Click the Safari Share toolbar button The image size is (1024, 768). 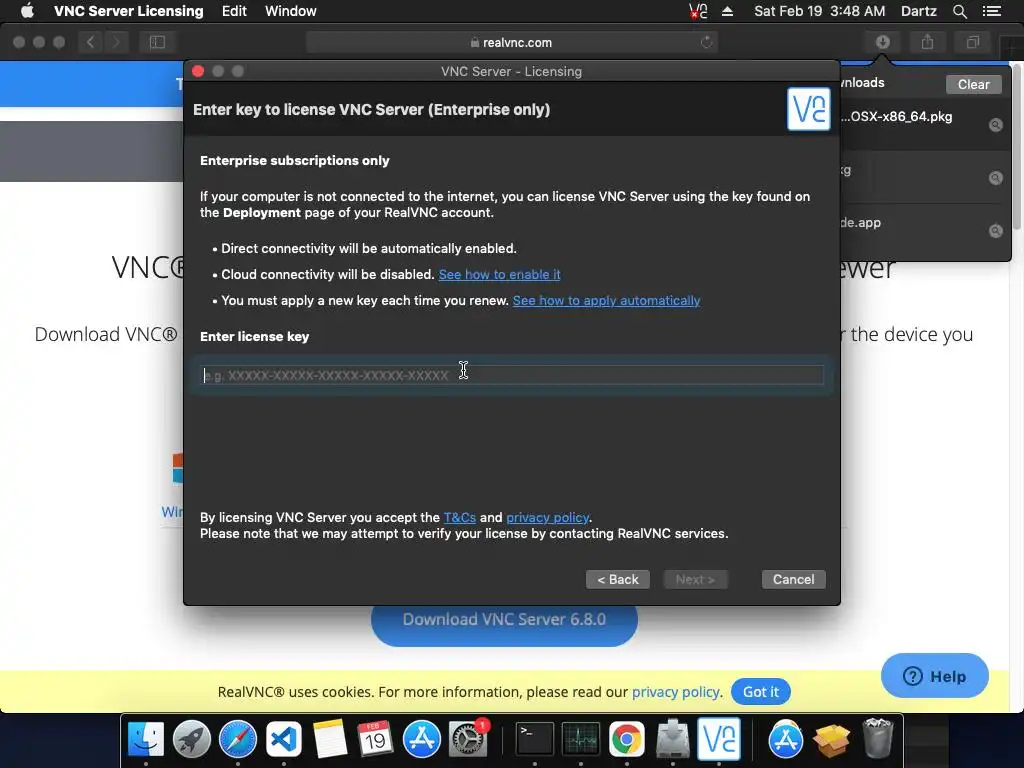(x=927, y=42)
